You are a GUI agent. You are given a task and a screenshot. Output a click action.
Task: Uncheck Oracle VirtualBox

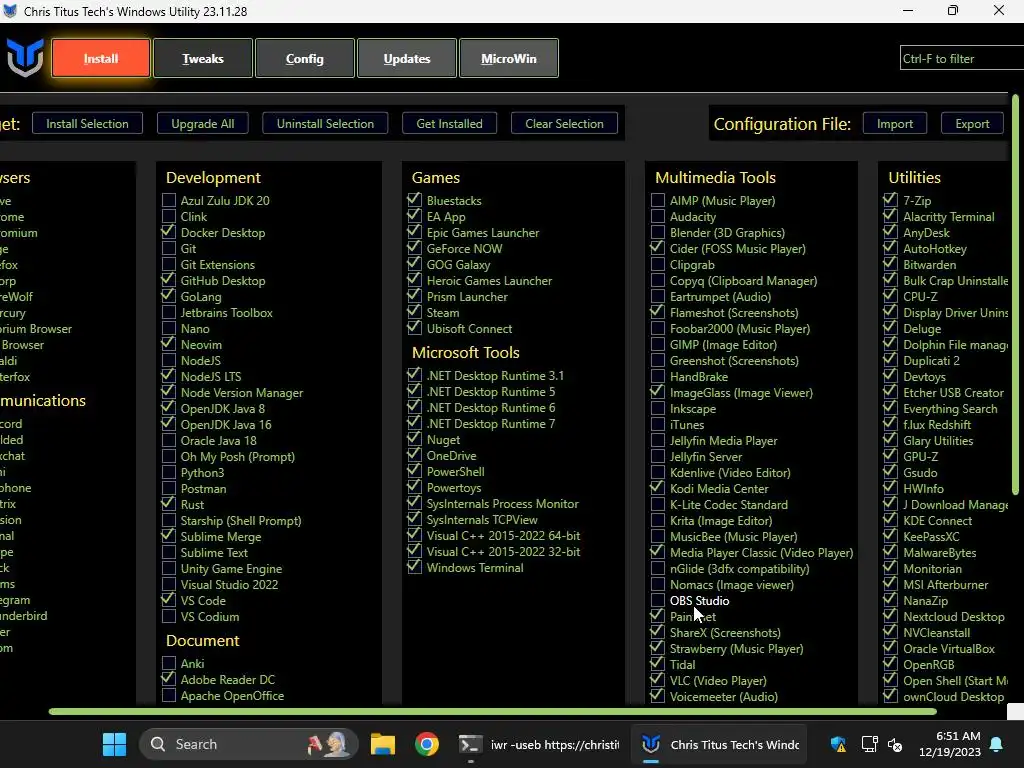click(890, 648)
